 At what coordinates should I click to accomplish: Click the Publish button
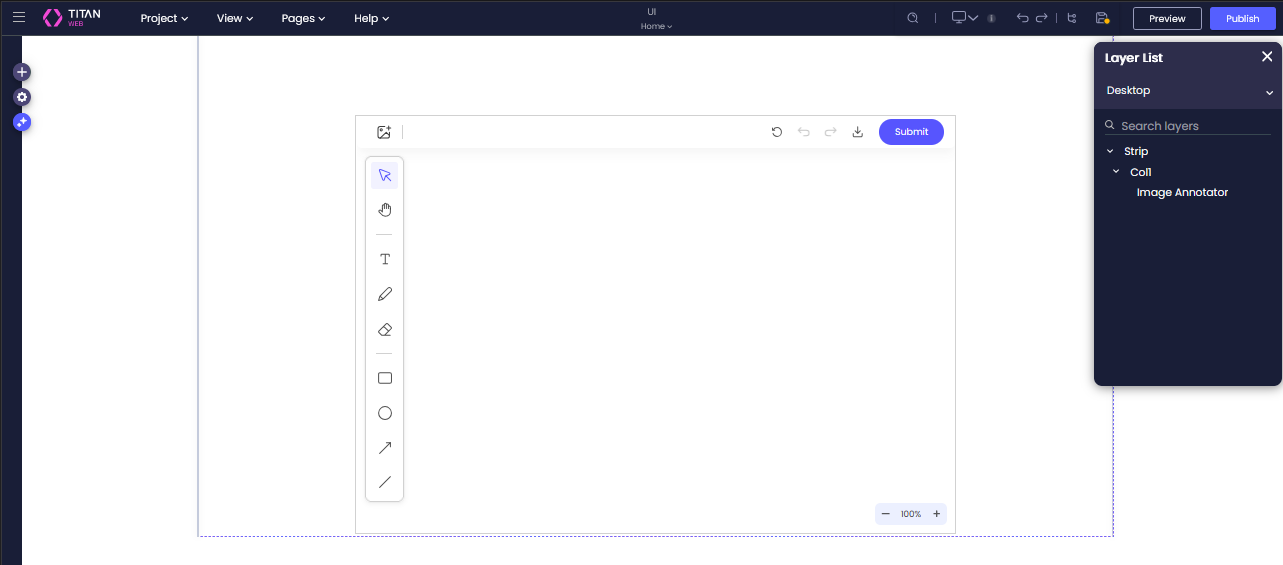[x=1243, y=18]
